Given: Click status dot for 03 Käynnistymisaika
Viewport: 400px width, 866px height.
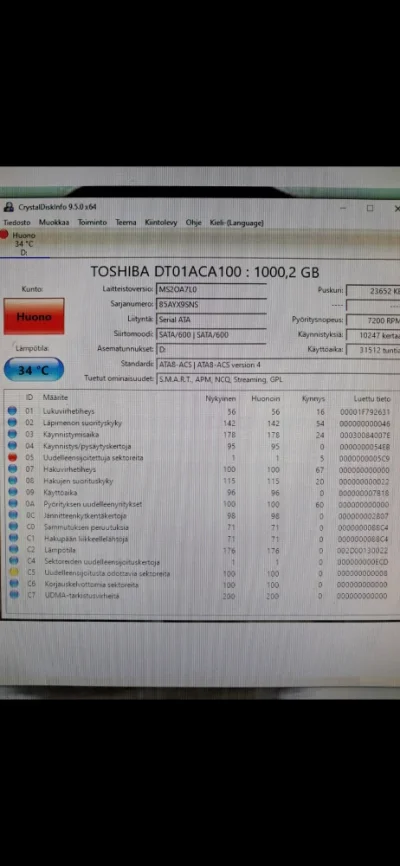Looking at the screenshot, I should pos(13,435).
